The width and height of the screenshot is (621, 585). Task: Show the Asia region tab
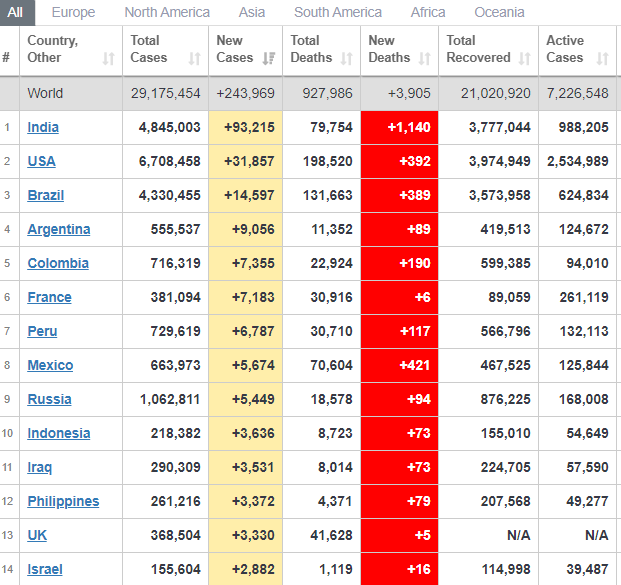coord(252,12)
